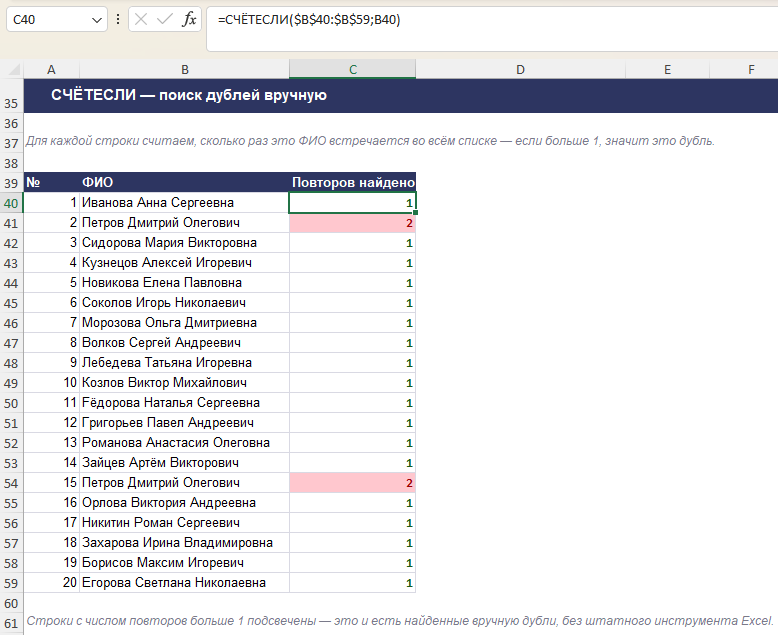Viewport: 778px width, 635px height.
Task: Click the fill handle of cell C40
Action: [415, 212]
